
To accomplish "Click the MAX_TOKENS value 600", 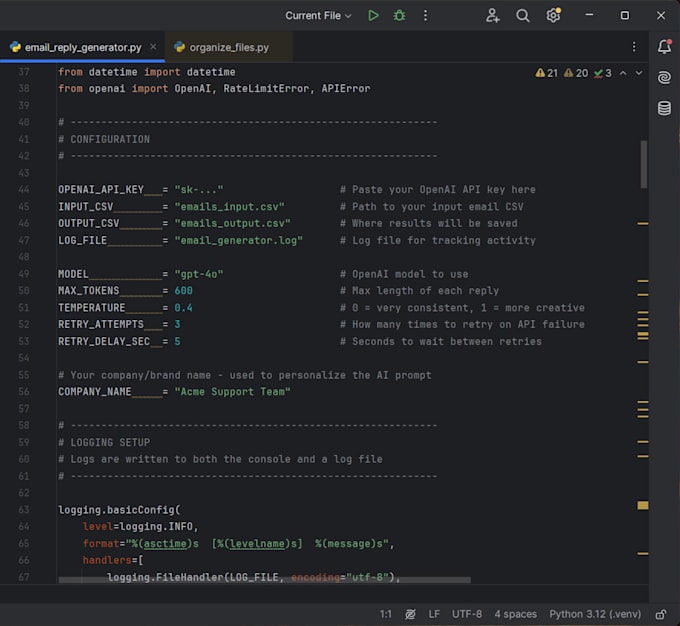I will [183, 291].
